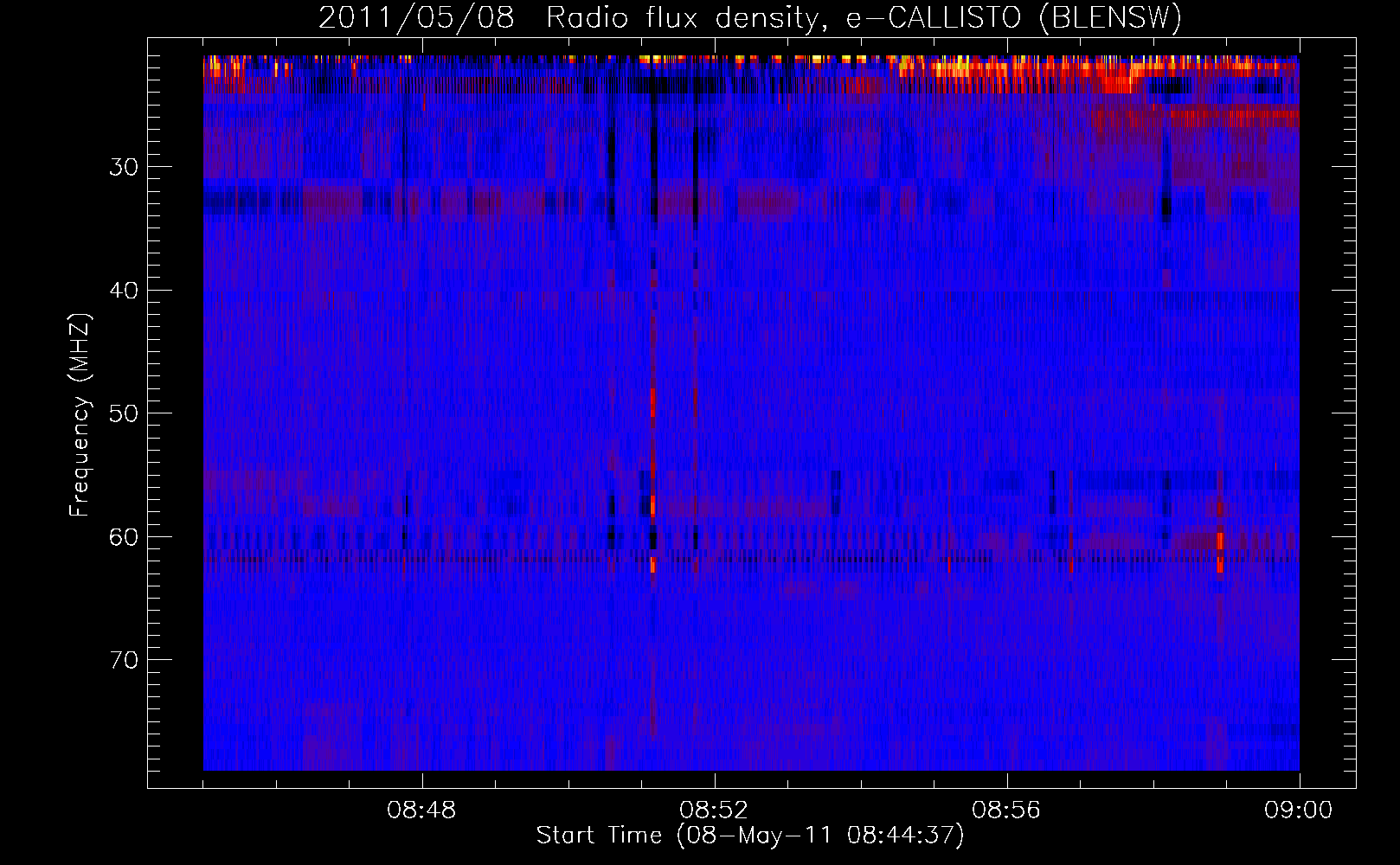Click the 08:52 time tick label
The image size is (1400, 865).
tap(714, 811)
